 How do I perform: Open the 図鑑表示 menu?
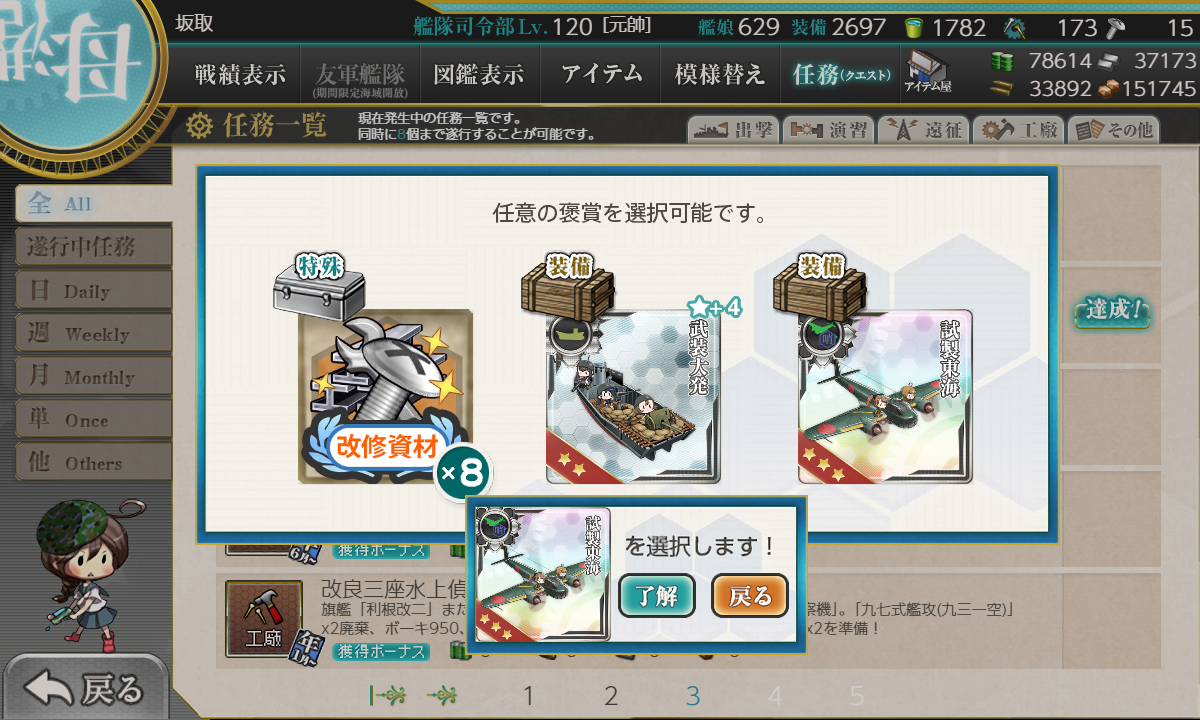pyautogui.click(x=479, y=74)
